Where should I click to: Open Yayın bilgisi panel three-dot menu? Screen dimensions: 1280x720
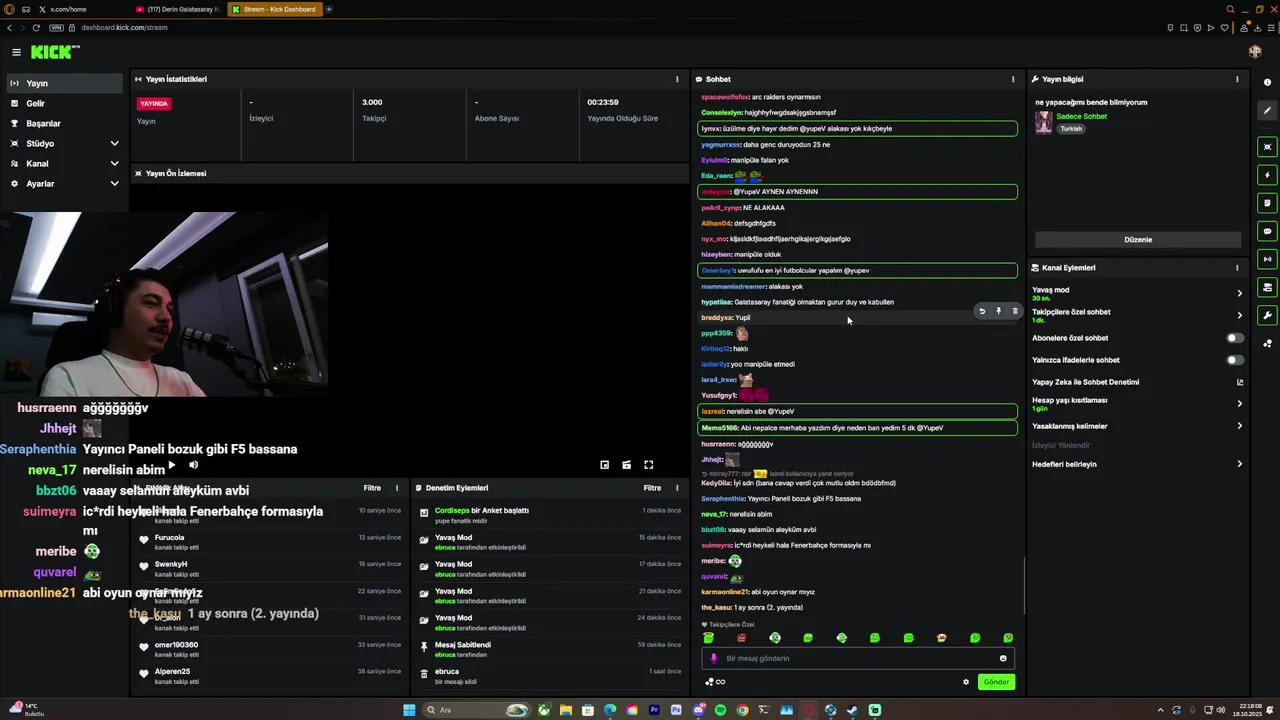pos(1237,79)
